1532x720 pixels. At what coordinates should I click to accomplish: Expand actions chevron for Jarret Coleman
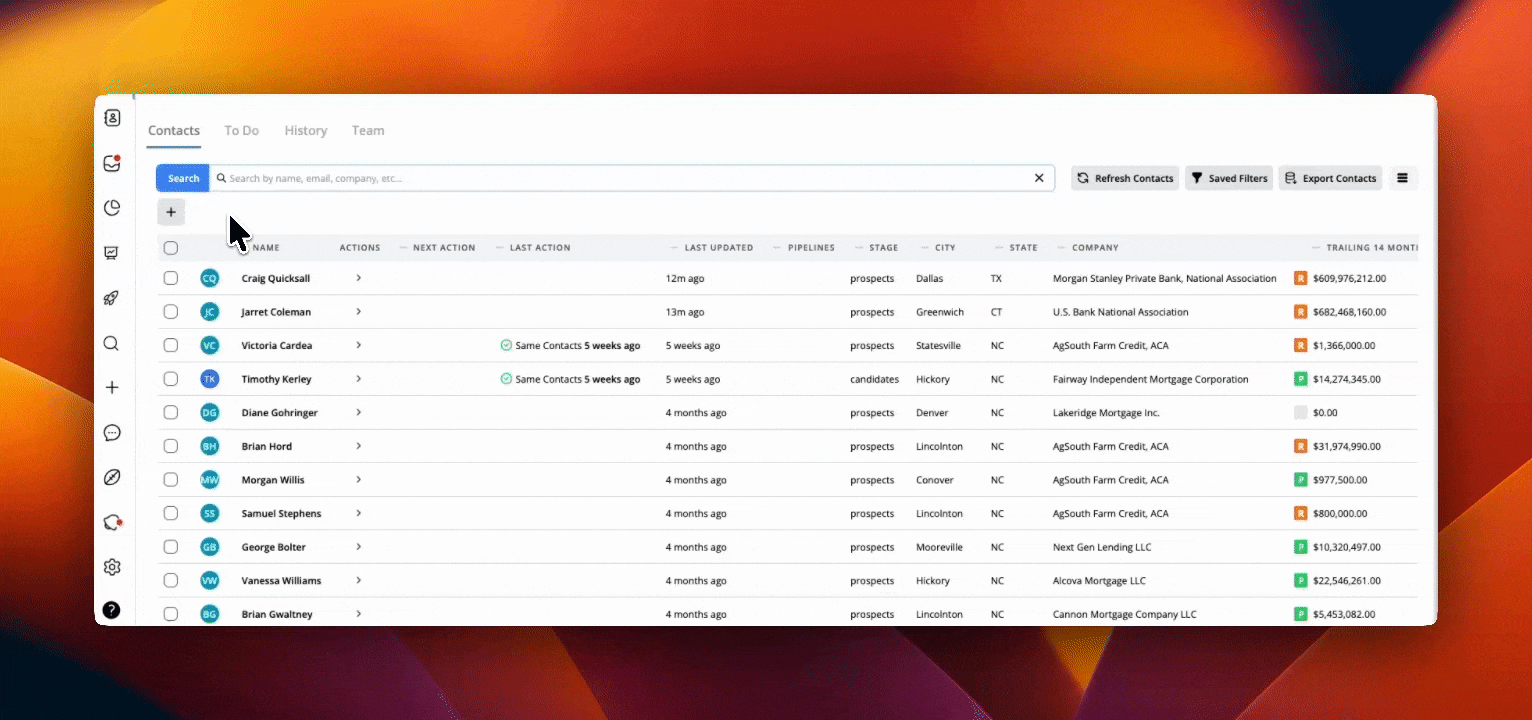359,312
